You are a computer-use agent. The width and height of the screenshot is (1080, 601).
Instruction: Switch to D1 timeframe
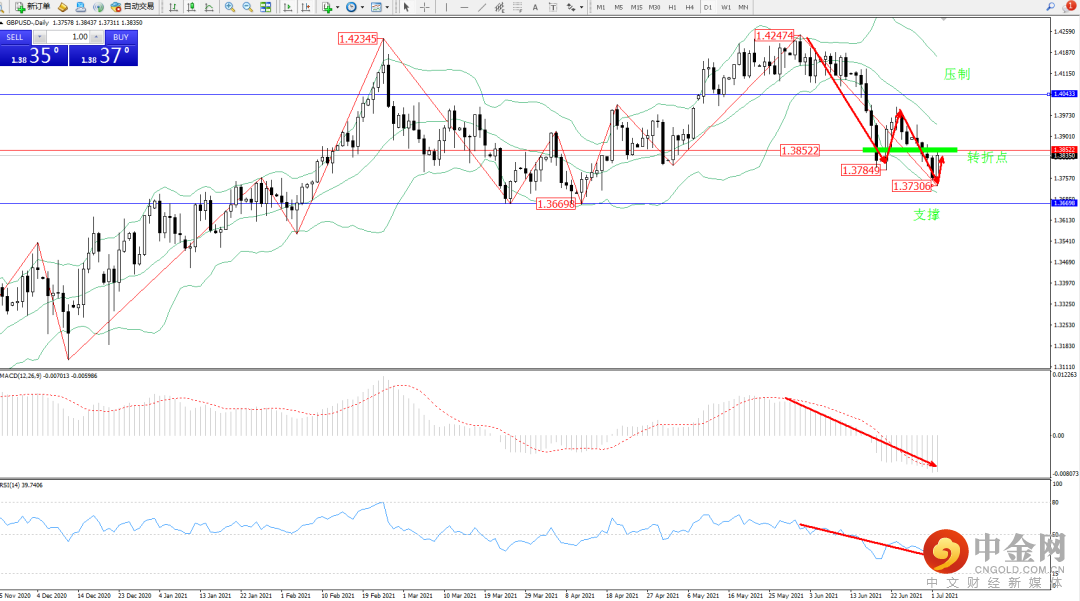[707, 7]
